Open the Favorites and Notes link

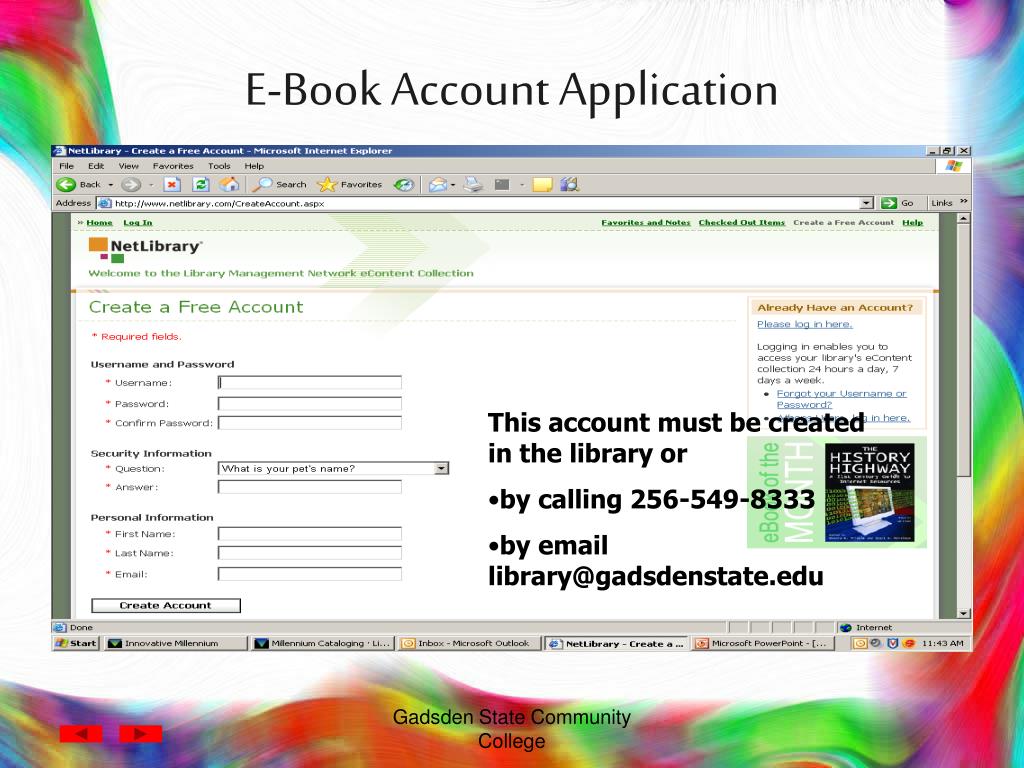(646, 223)
